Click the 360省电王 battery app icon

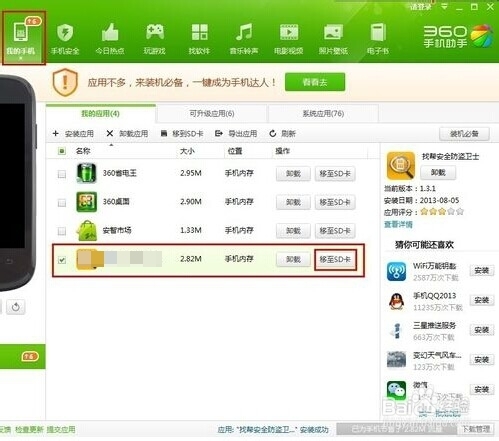click(x=86, y=173)
